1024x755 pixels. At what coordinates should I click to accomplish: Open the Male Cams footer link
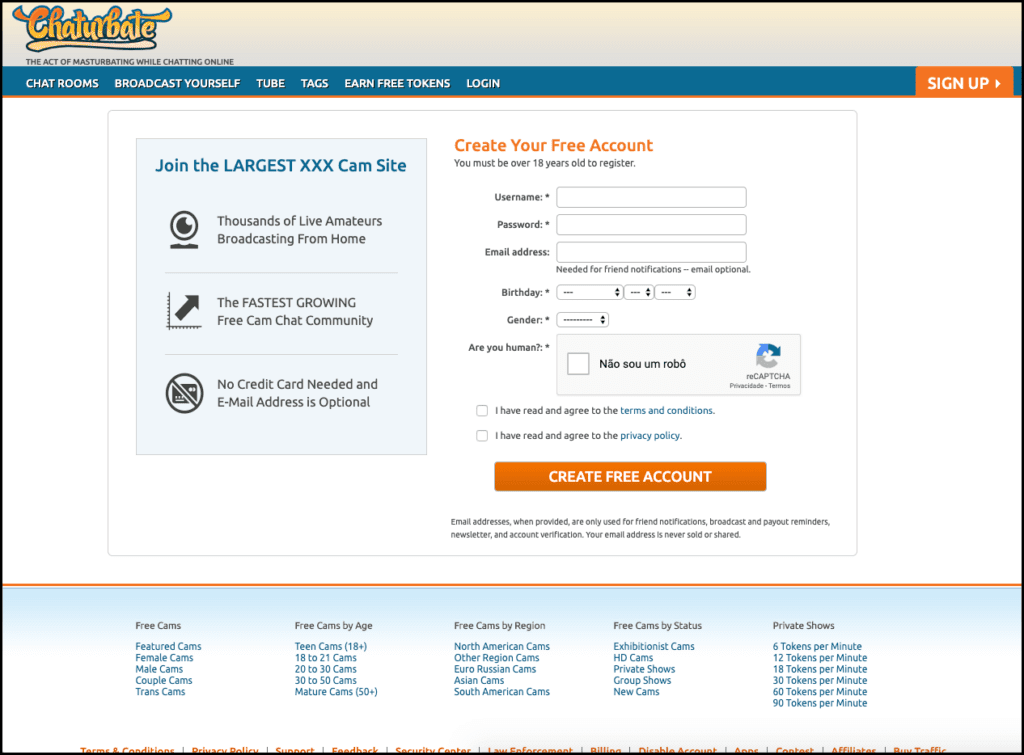[x=159, y=669]
